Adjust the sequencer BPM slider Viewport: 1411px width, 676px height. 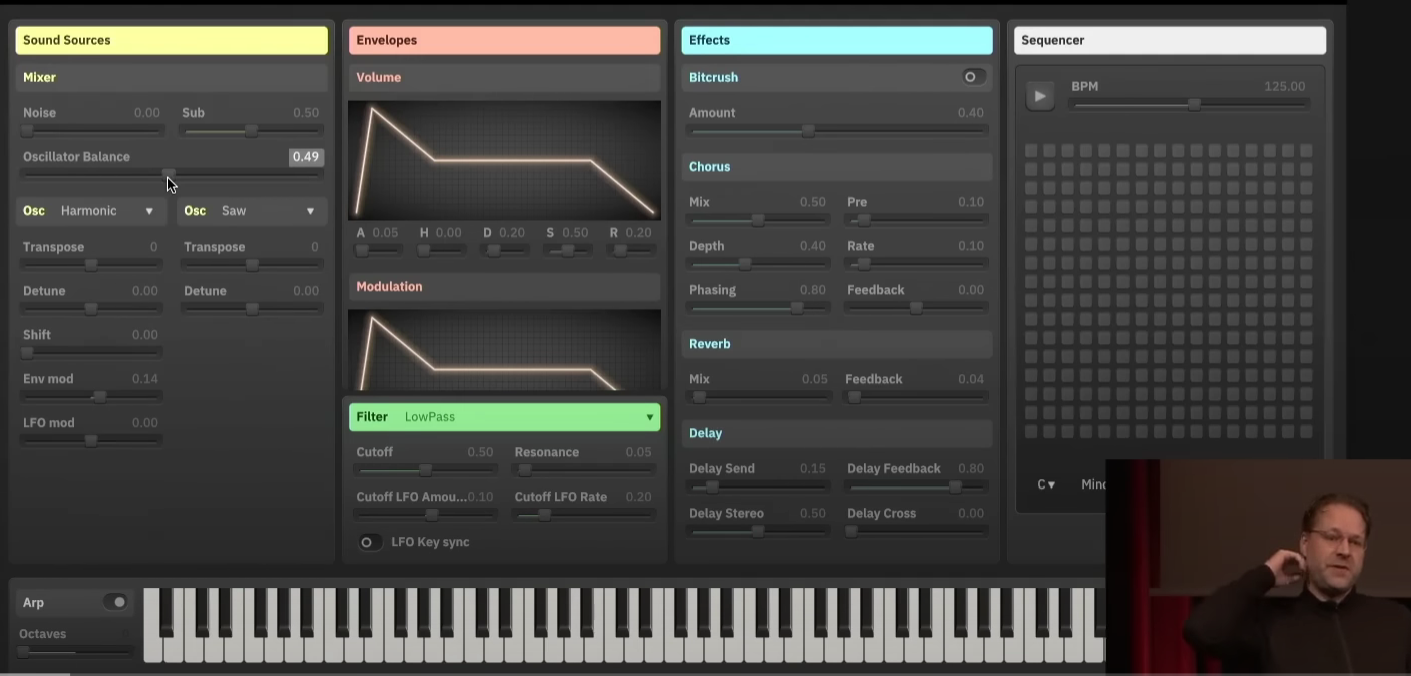click(1188, 104)
